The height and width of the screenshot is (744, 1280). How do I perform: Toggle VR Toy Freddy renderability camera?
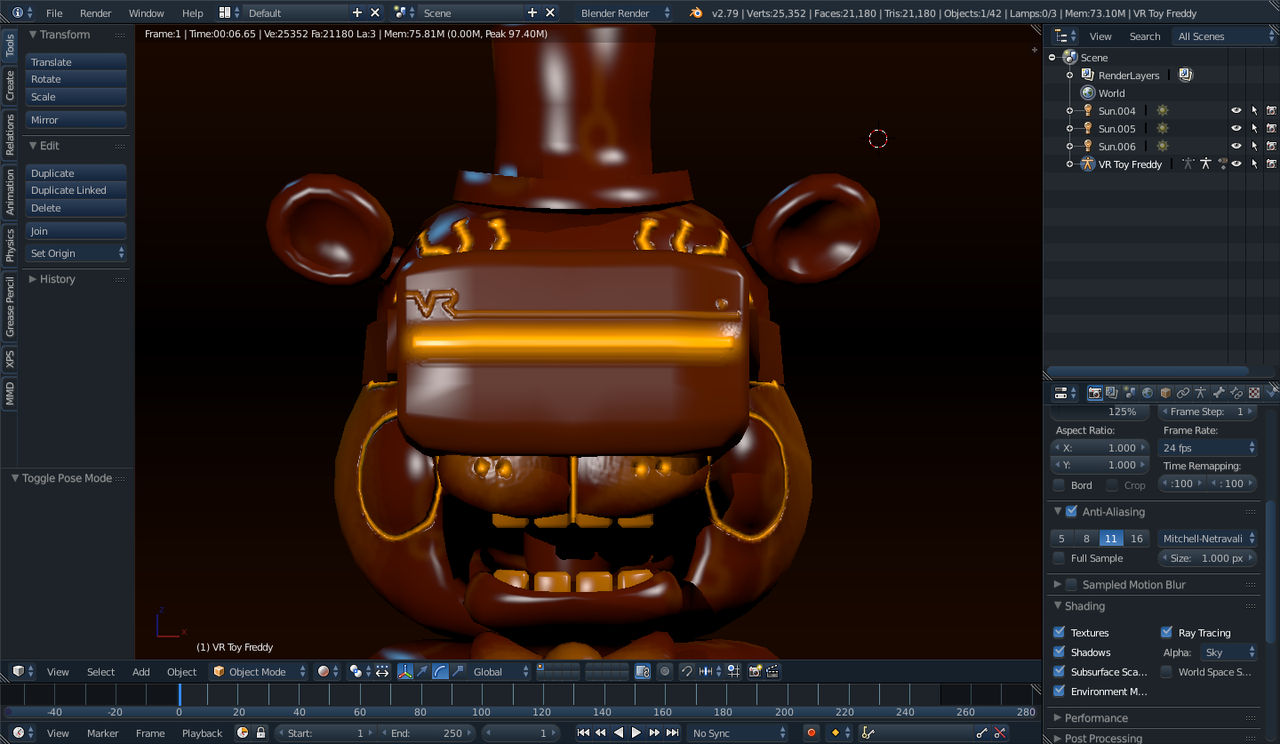click(1271, 164)
